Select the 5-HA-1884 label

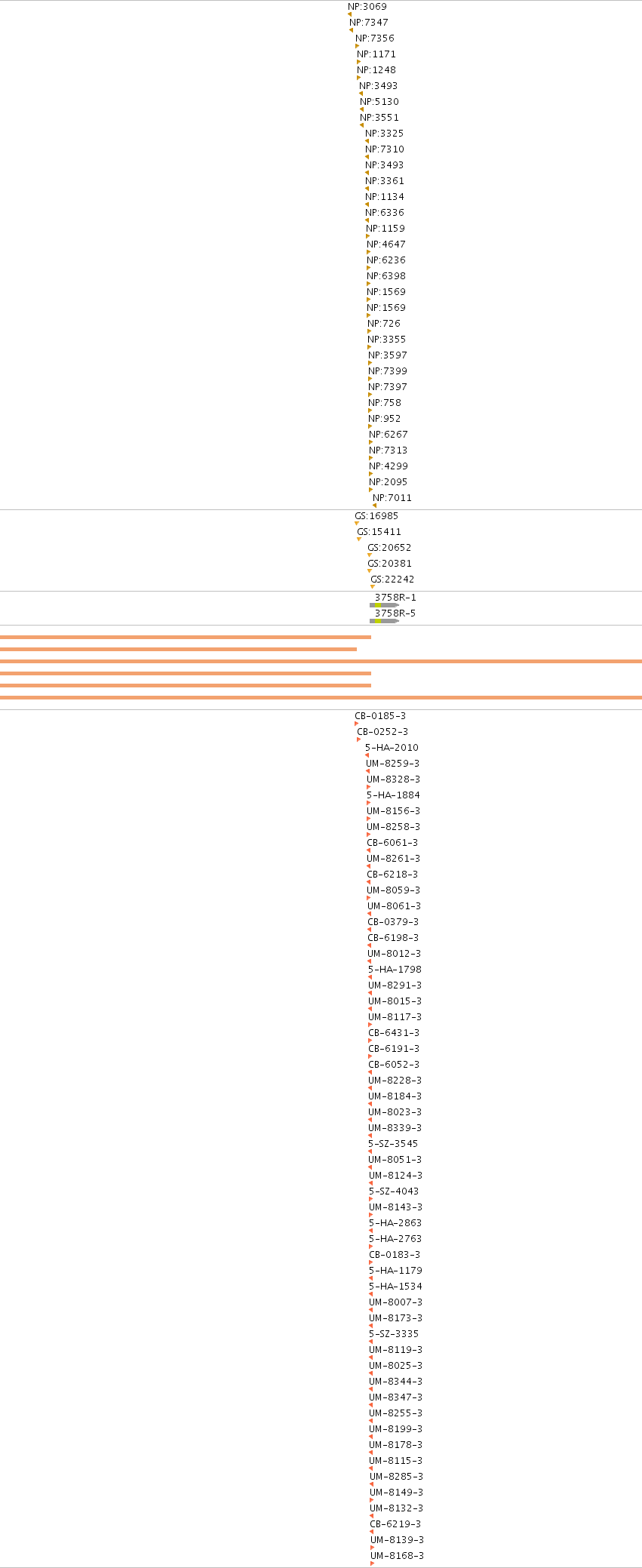click(x=393, y=795)
